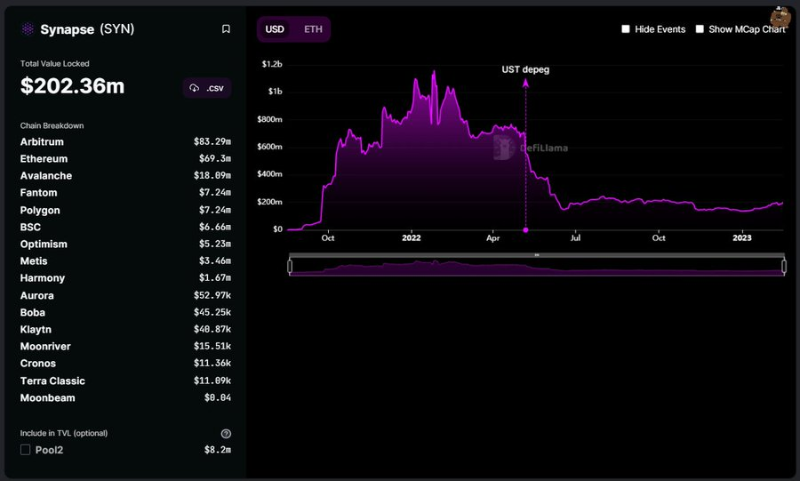Switch chart denomination to ETH
This screenshot has width=800, height=481.
(313, 29)
